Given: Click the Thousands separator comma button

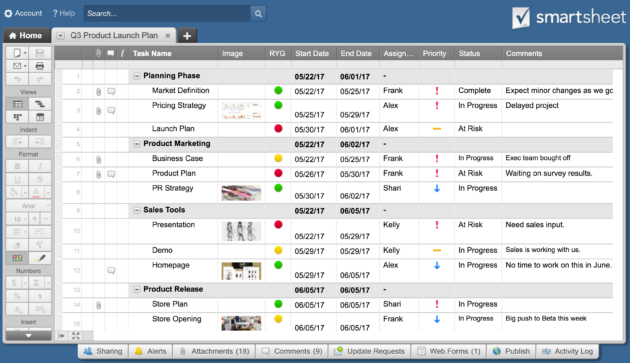Looking at the screenshot, I should pos(40,296).
